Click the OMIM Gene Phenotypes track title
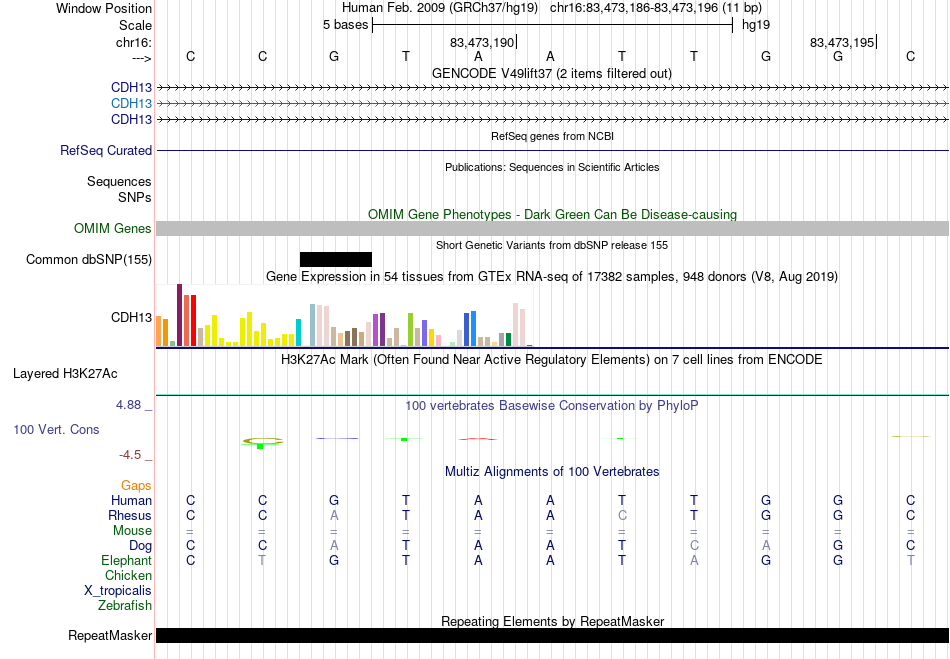The height and width of the screenshot is (659, 950). 552,214
